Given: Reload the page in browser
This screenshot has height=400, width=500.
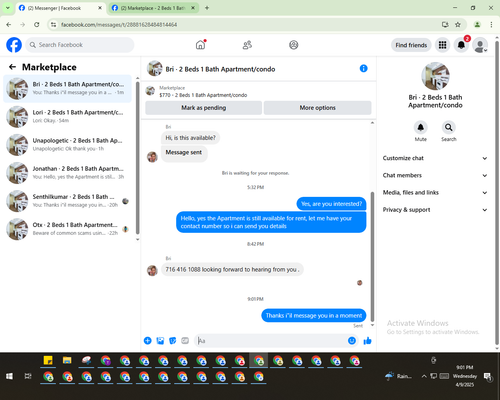Looking at the screenshot, I should (37, 24).
